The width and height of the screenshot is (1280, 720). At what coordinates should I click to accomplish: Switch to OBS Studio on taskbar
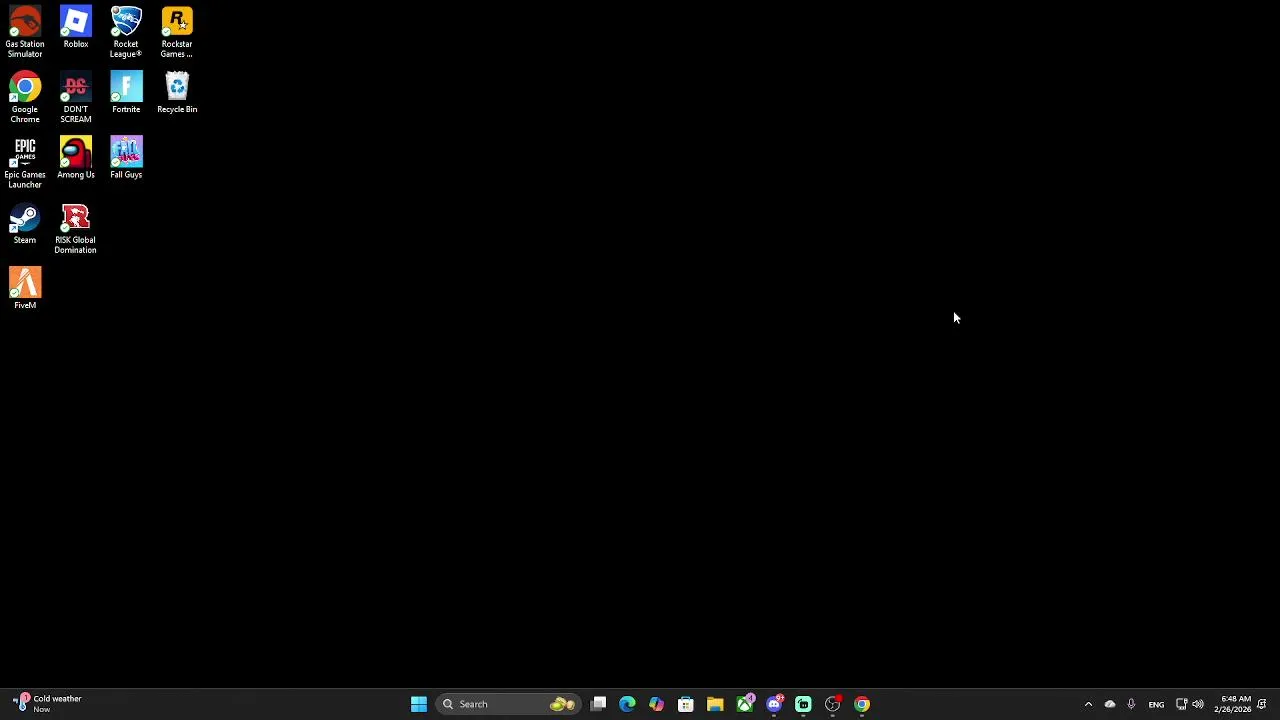pyautogui.click(x=833, y=704)
